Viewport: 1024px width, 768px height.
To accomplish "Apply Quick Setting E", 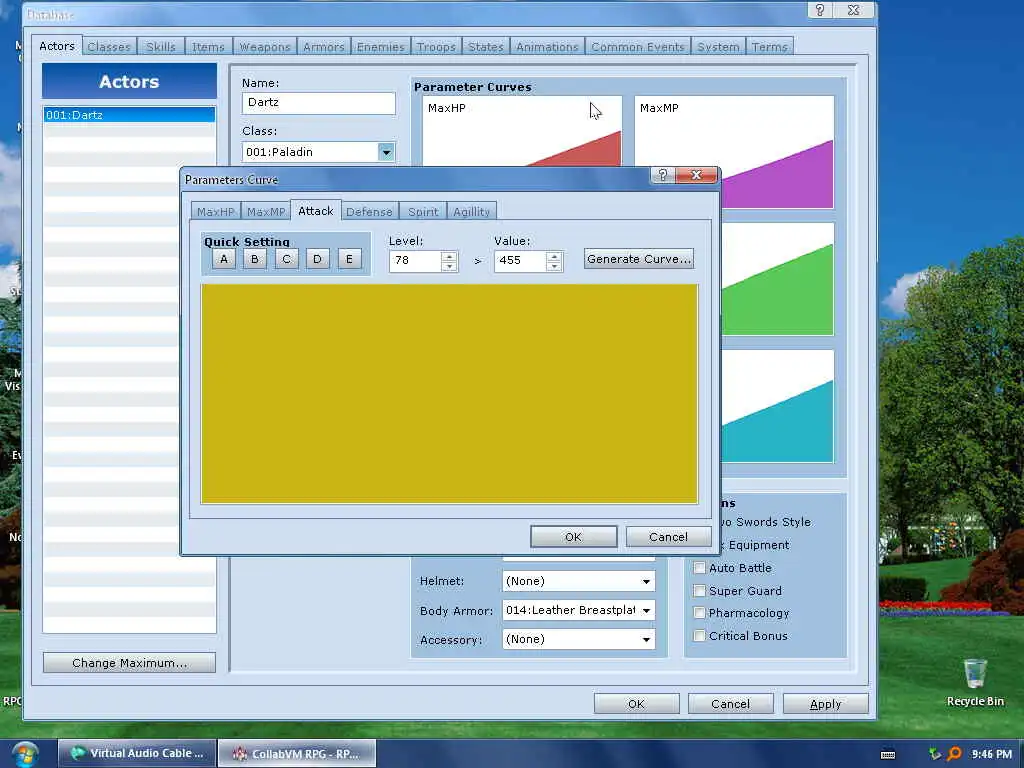I will click(349, 259).
